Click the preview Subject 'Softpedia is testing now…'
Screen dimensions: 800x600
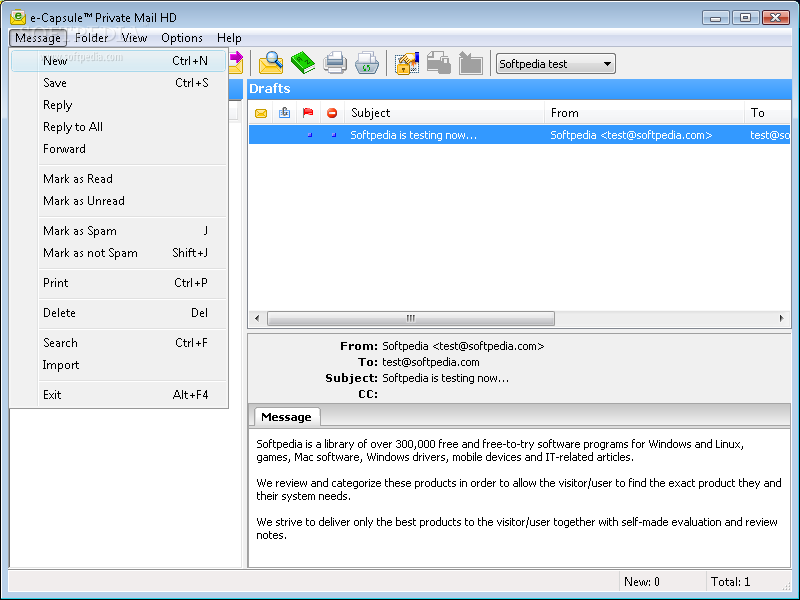click(445, 378)
